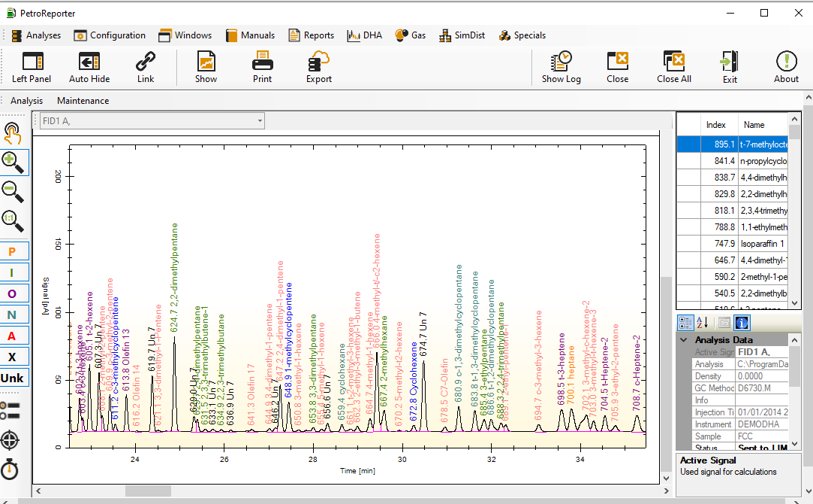Image resolution: width=813 pixels, height=504 pixels.
Task: Toggle aromatics A group filter
Action: (x=12, y=336)
